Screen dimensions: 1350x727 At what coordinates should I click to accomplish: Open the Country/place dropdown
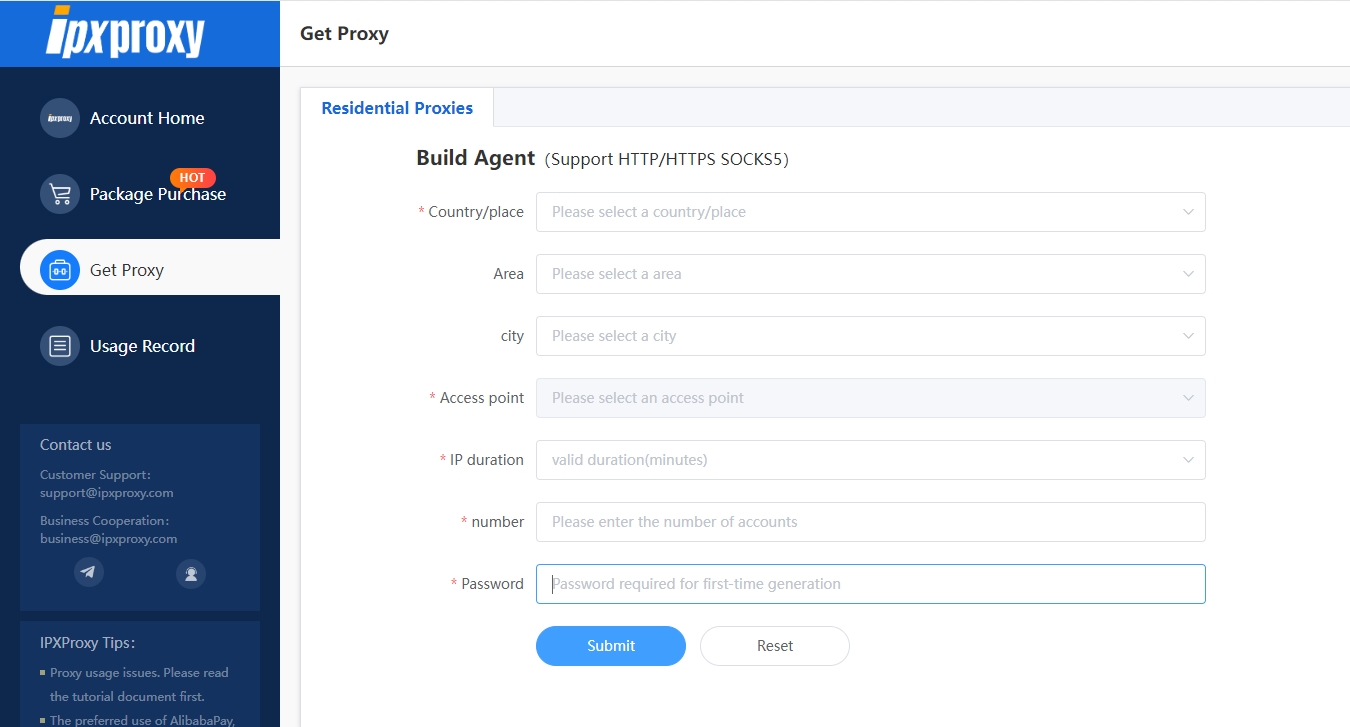coord(870,212)
